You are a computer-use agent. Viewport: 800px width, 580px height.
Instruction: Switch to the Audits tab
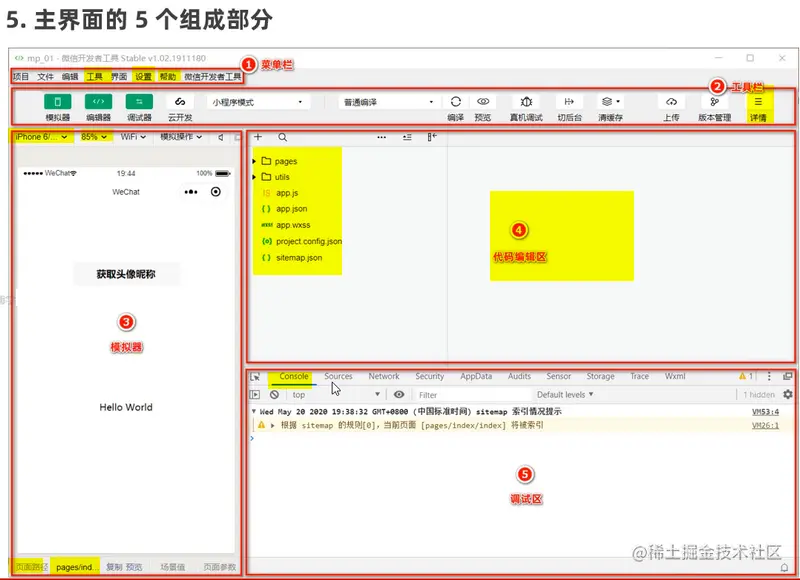519,376
